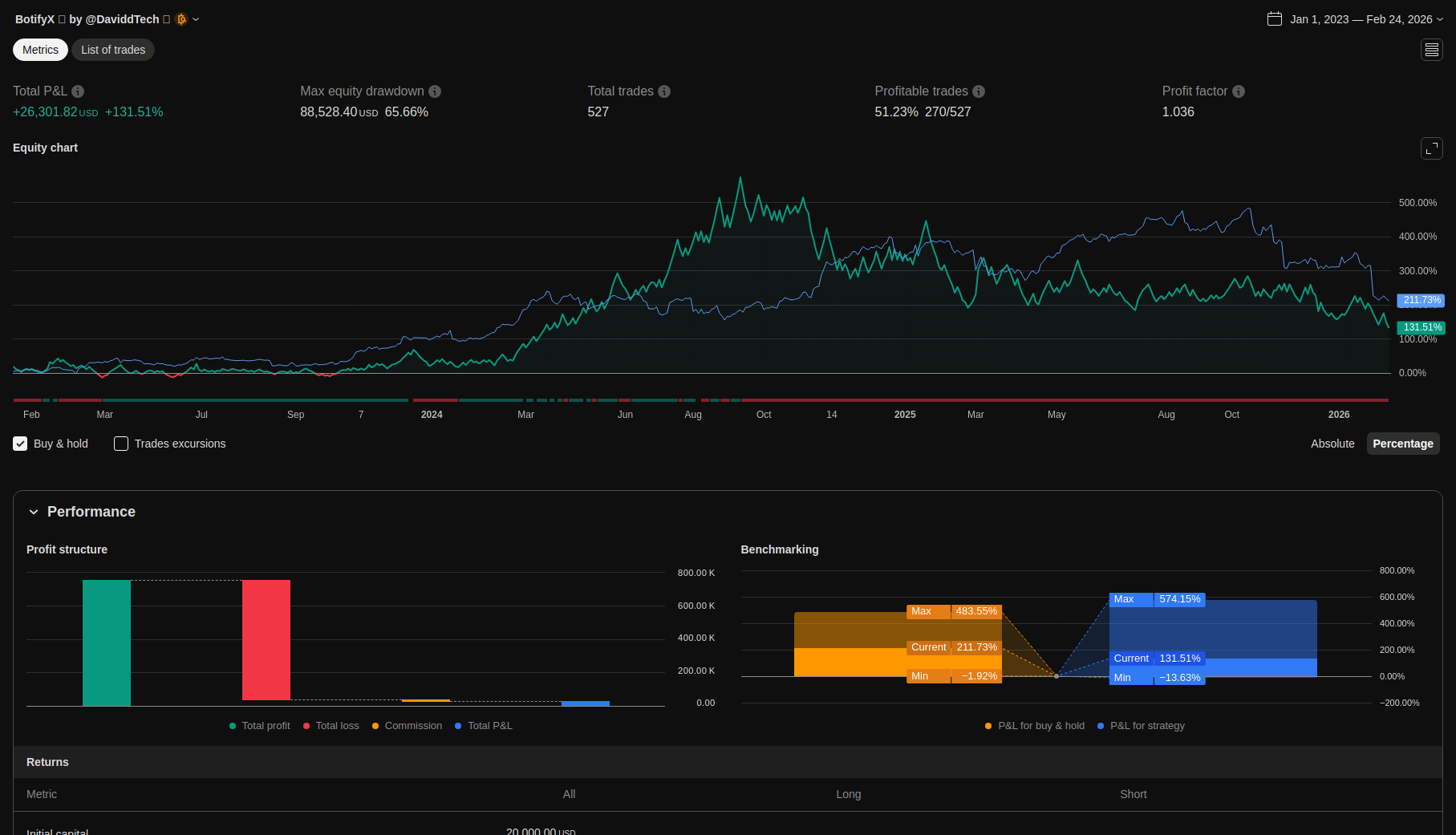Screen dimensions: 1456x835
Task: Switch to the List of trades tab
Action: 113,50
